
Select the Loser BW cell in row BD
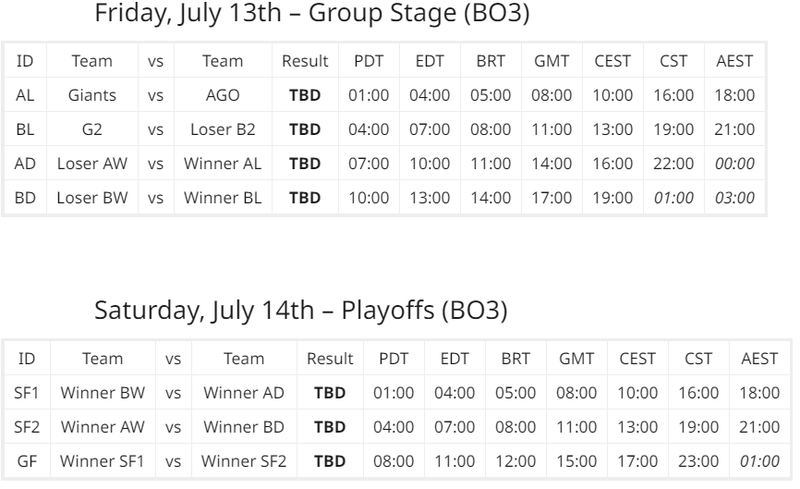pyautogui.click(x=92, y=198)
